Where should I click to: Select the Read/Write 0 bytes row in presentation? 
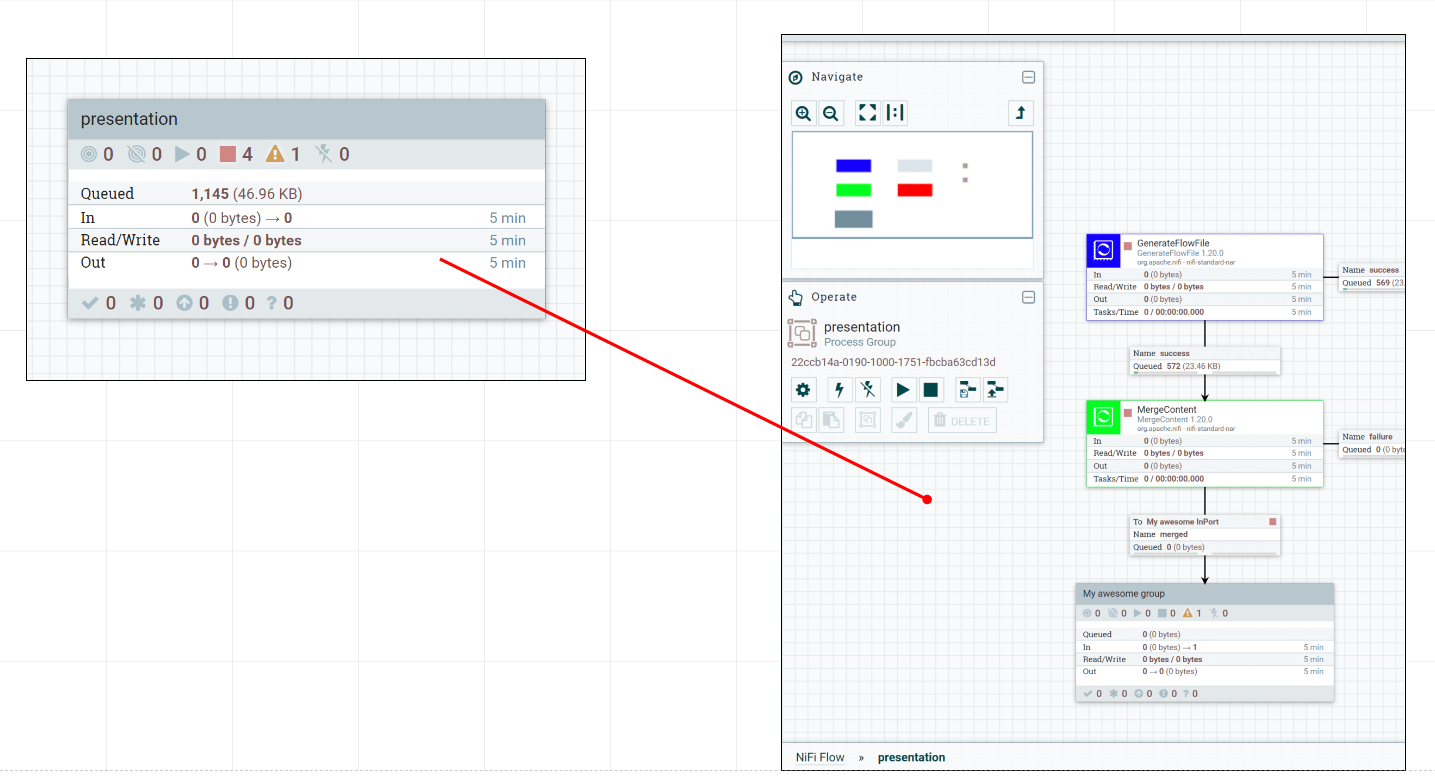pyautogui.click(x=307, y=240)
